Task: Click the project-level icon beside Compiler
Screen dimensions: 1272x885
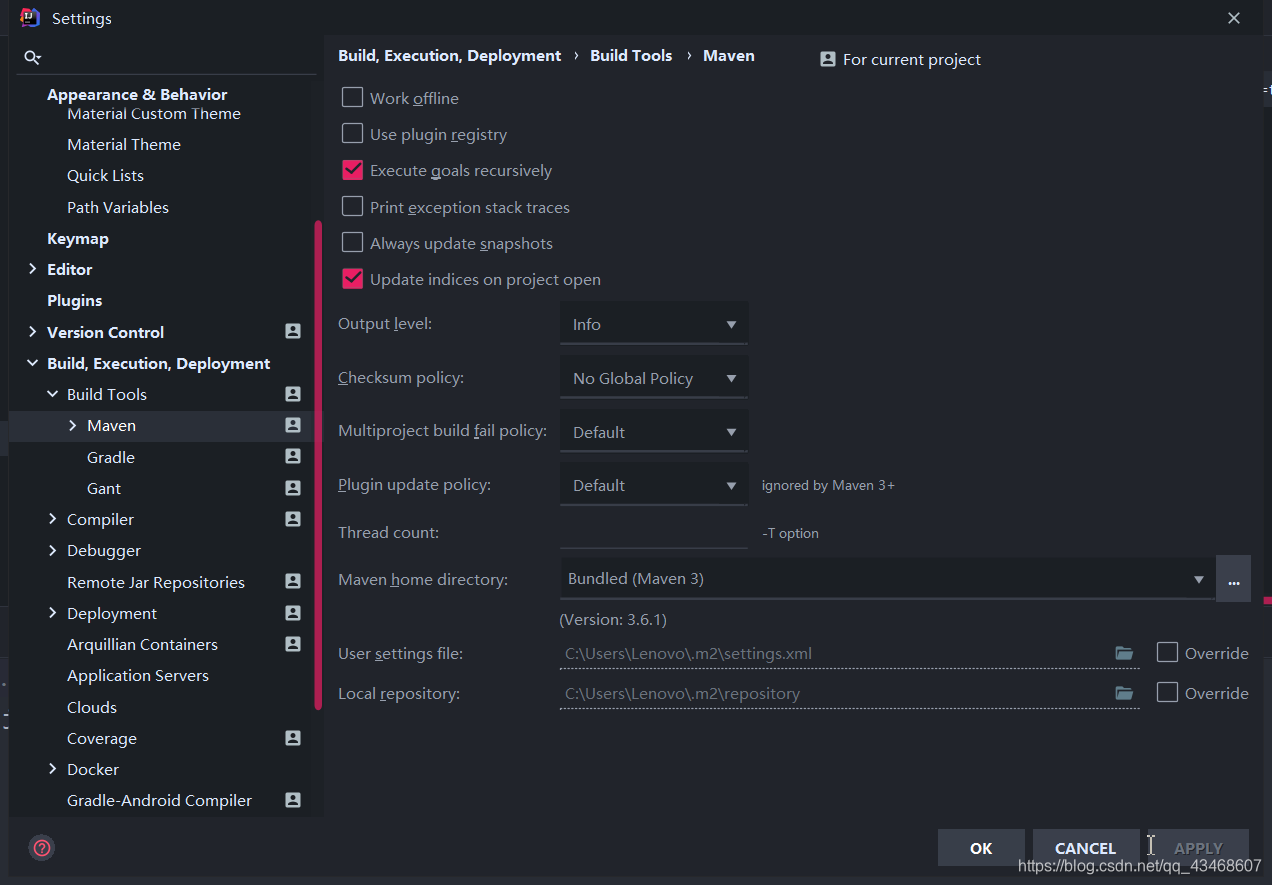Action: [x=293, y=519]
